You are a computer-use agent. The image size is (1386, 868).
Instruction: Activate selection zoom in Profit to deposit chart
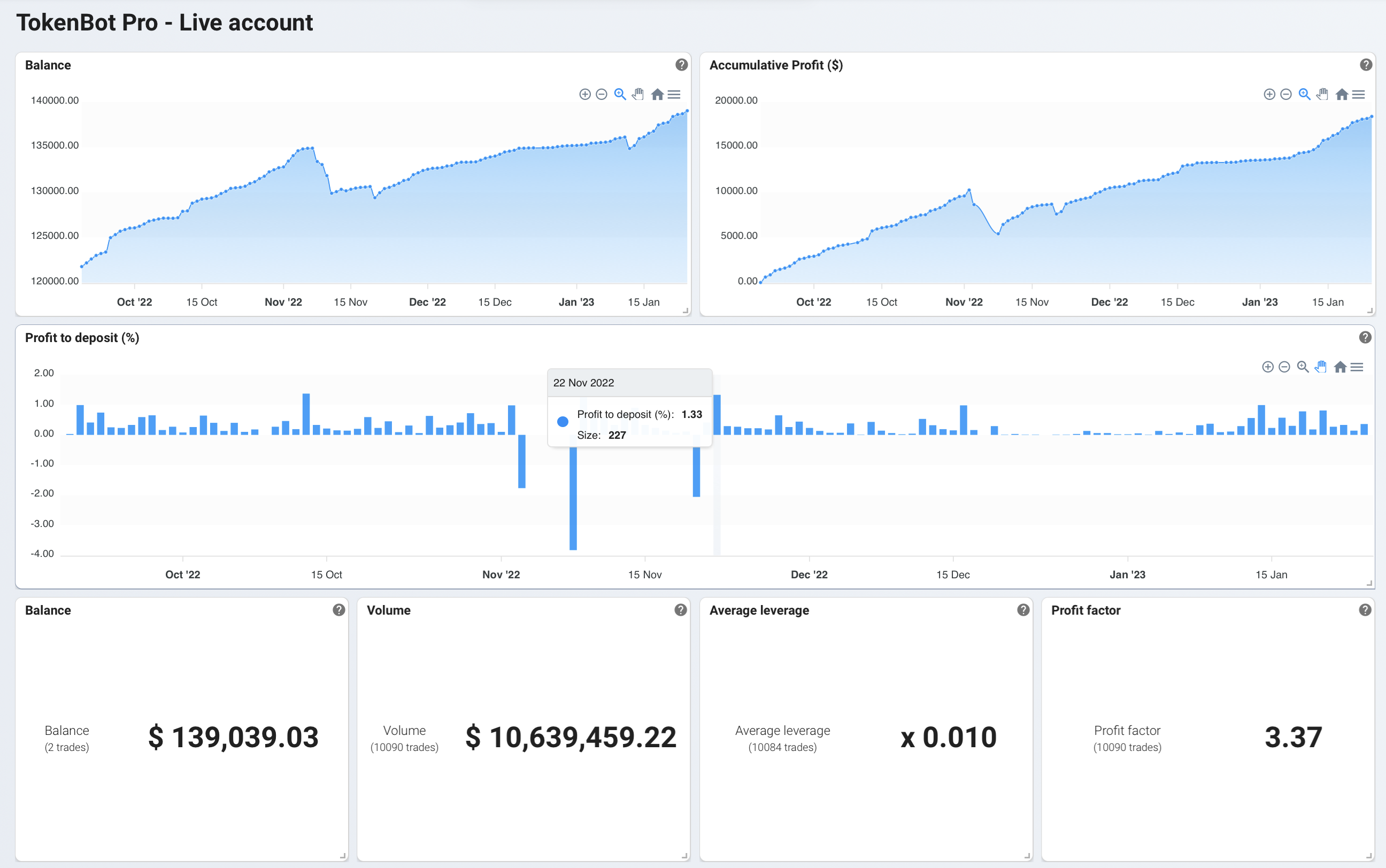(1302, 367)
